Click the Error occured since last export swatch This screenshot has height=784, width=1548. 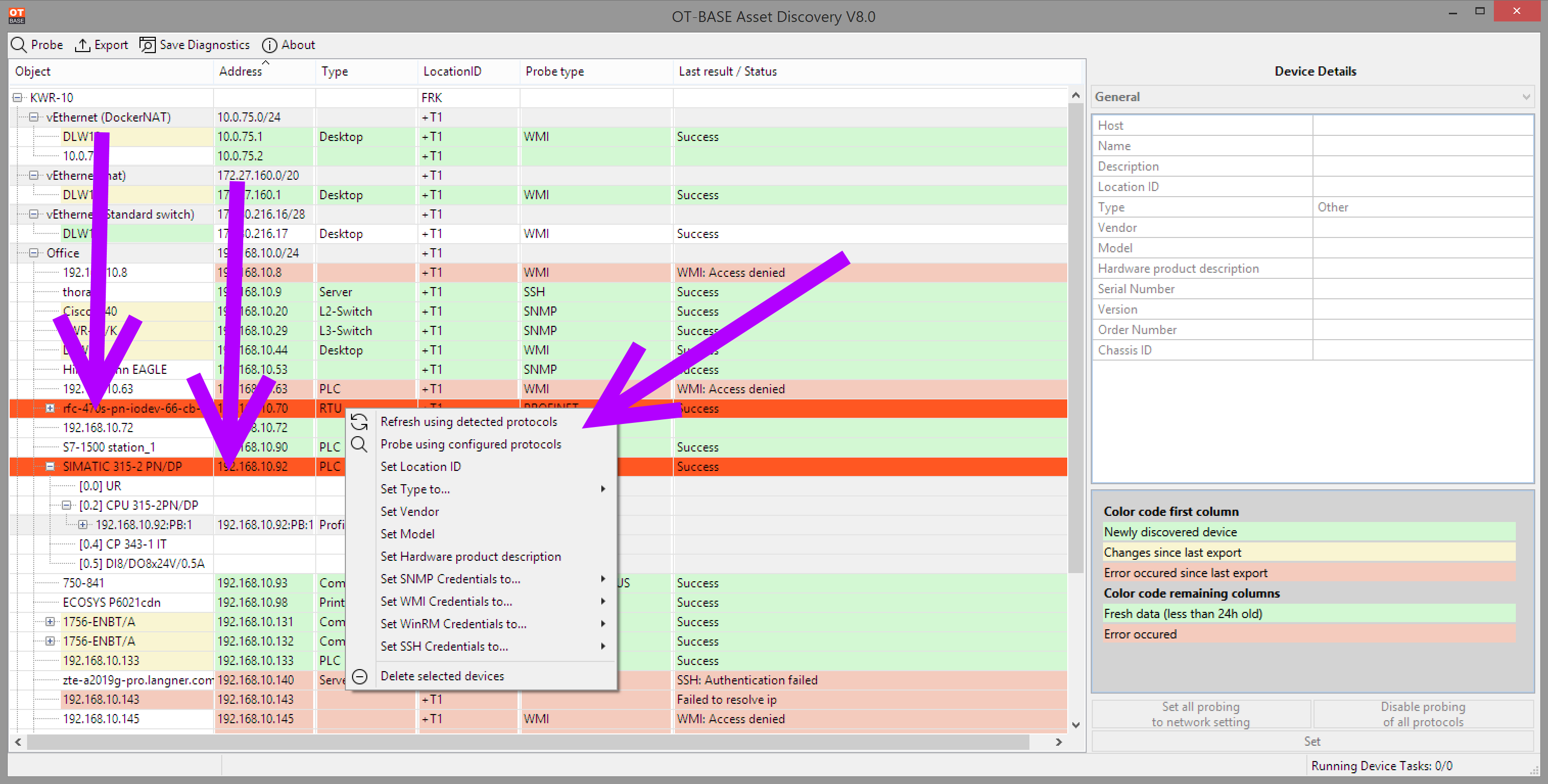(x=1309, y=573)
